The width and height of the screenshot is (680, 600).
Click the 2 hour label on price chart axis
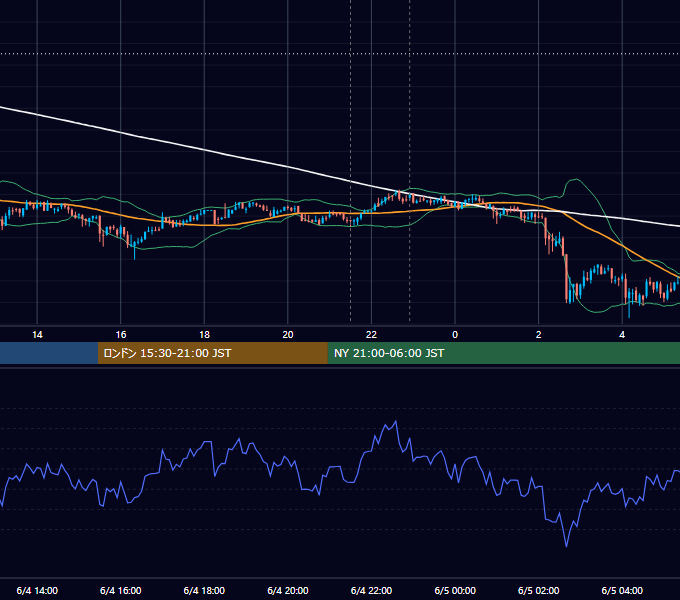[539, 335]
